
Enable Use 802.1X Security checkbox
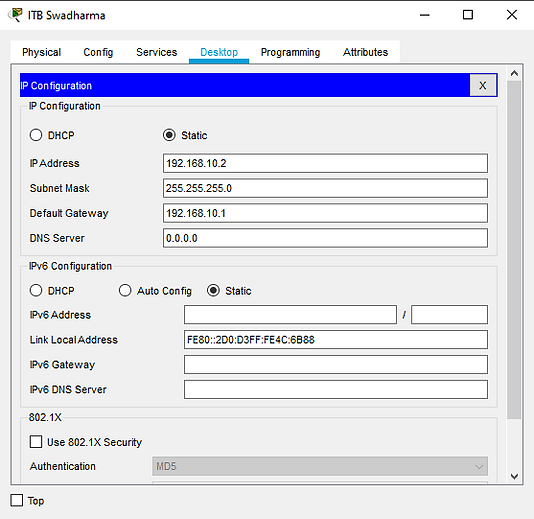tap(36, 442)
